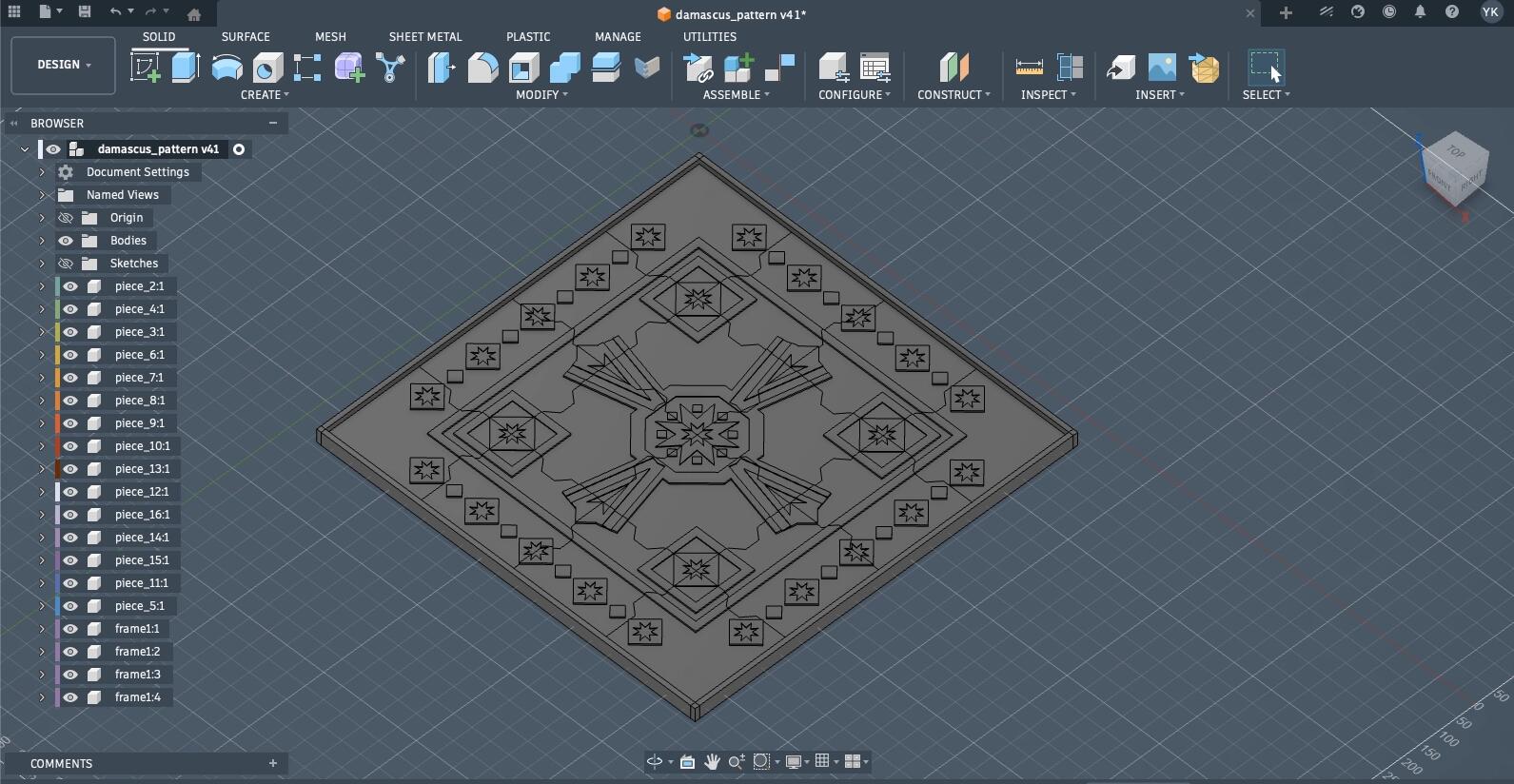This screenshot has height=784, width=1514.
Task: Select the Create Sketch tool
Action: [146, 68]
